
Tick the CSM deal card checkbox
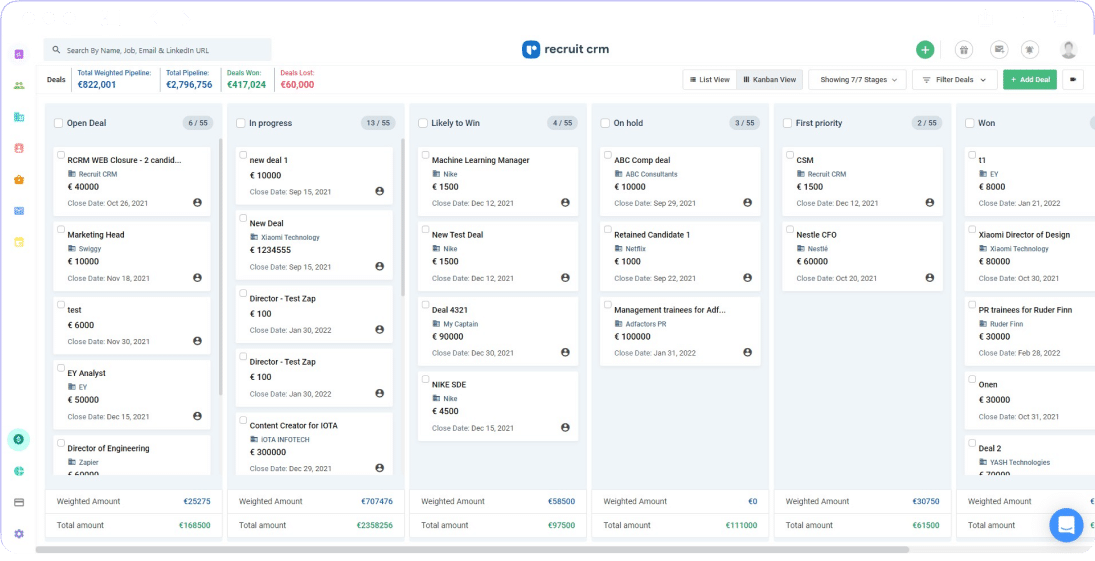[790, 155]
